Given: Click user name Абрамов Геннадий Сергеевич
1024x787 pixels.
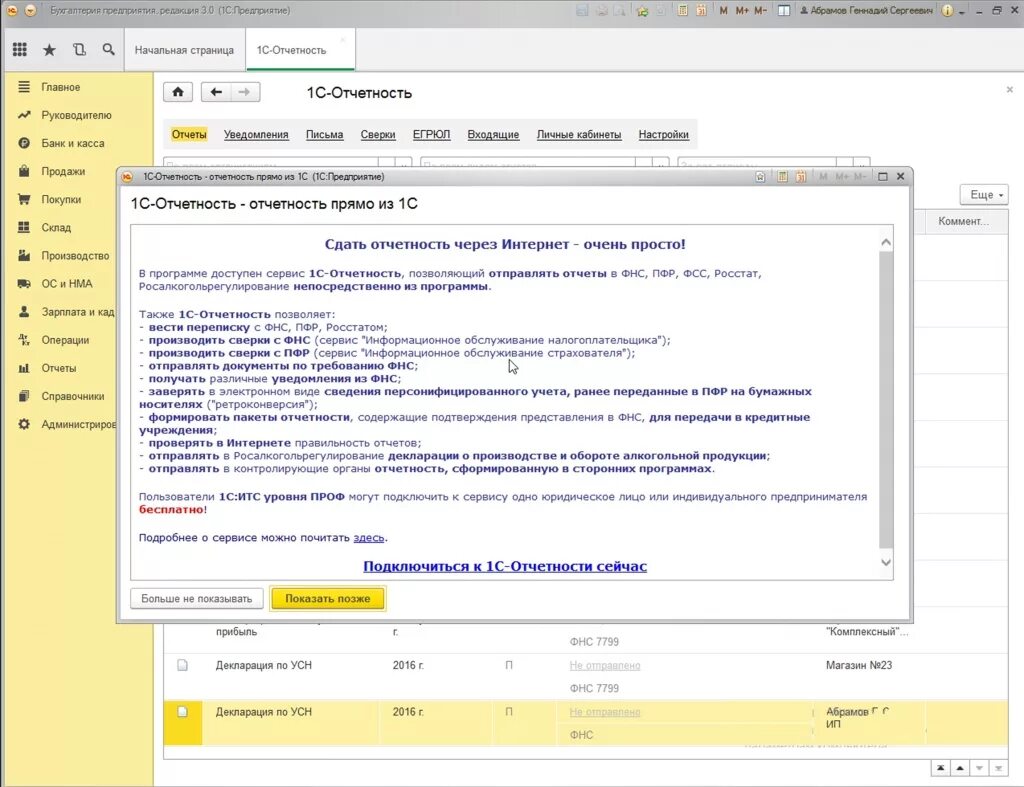Looking at the screenshot, I should click(866, 10).
